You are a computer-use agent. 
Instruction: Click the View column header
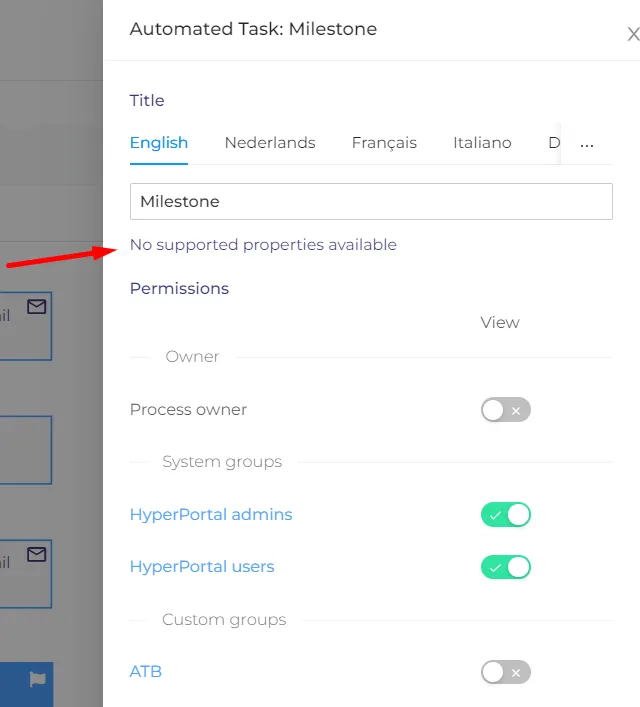500,322
